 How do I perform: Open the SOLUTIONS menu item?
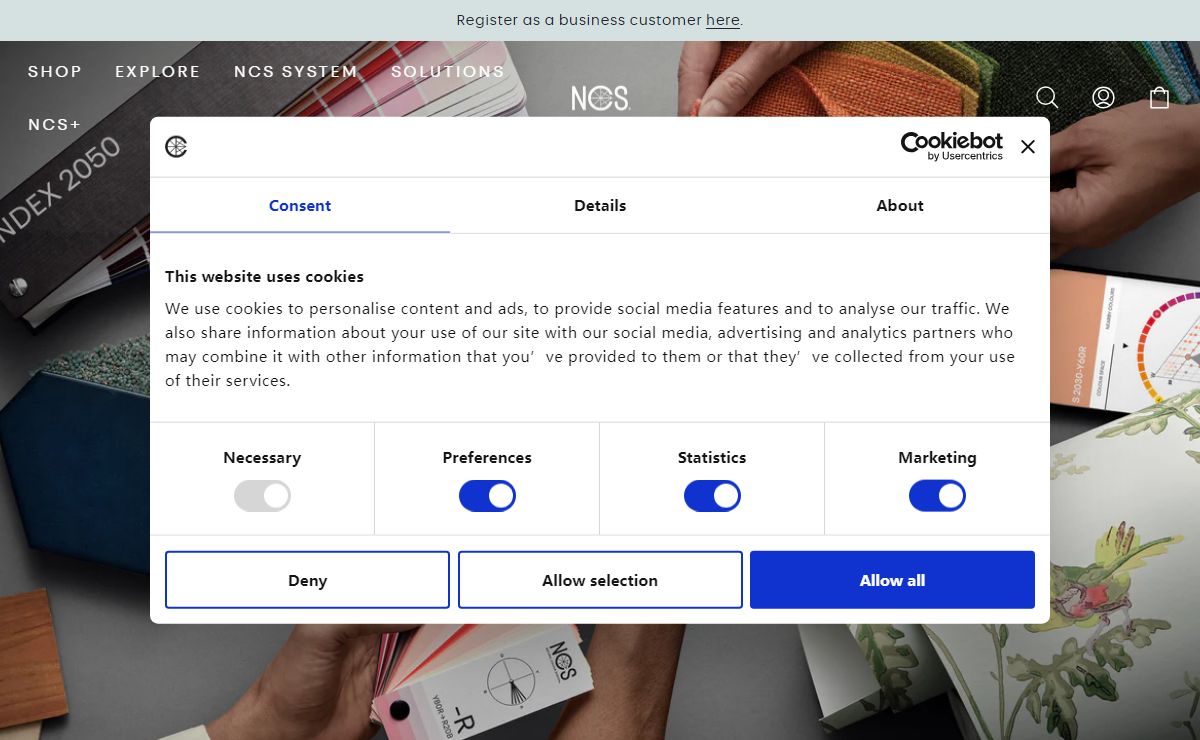coord(448,72)
